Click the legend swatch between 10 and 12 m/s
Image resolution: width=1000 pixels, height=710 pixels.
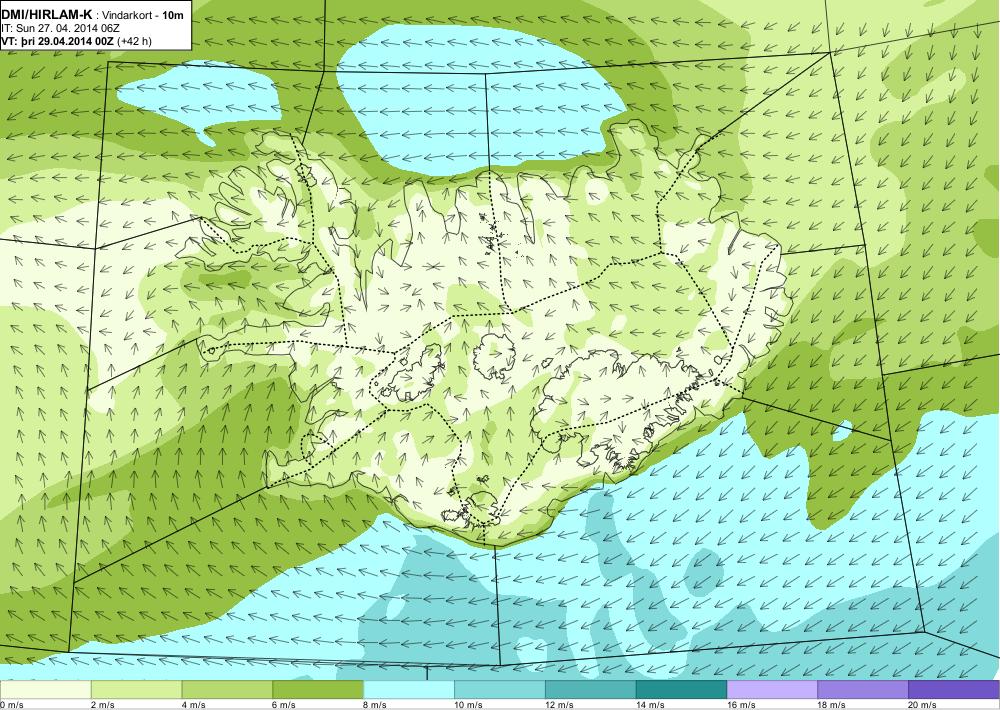click(499, 690)
